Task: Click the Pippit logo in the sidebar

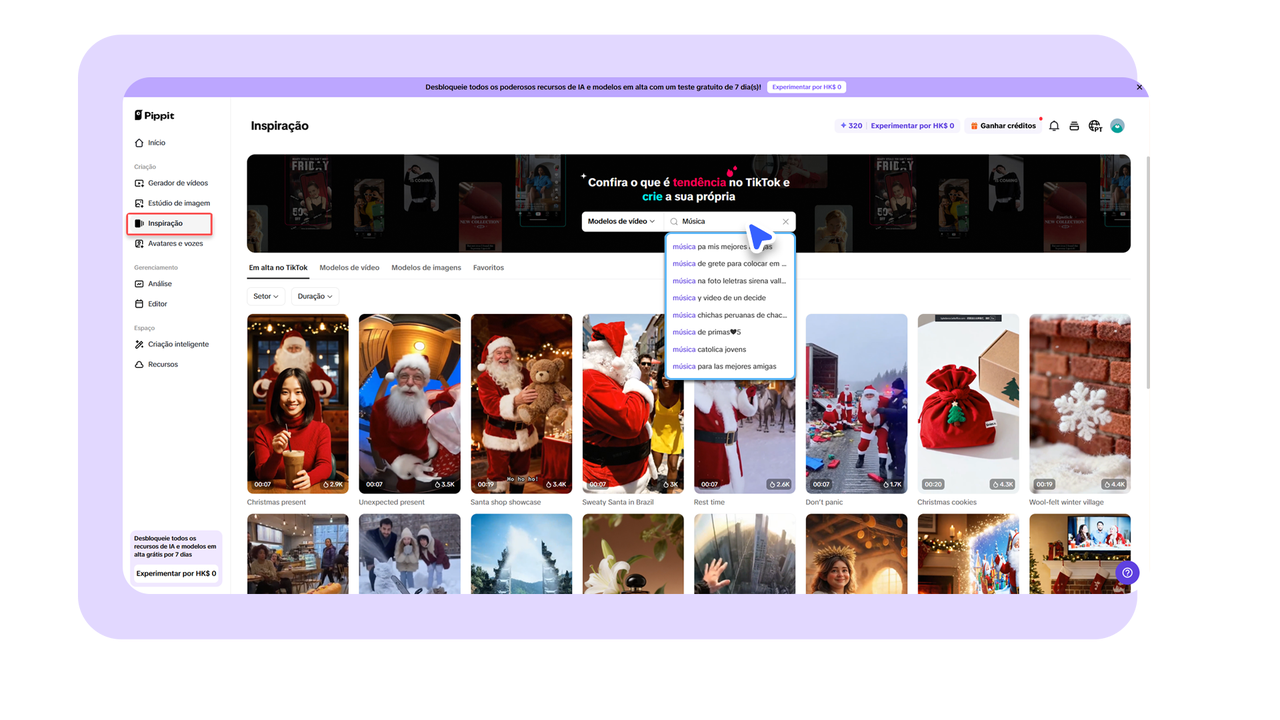Action: tap(154, 116)
